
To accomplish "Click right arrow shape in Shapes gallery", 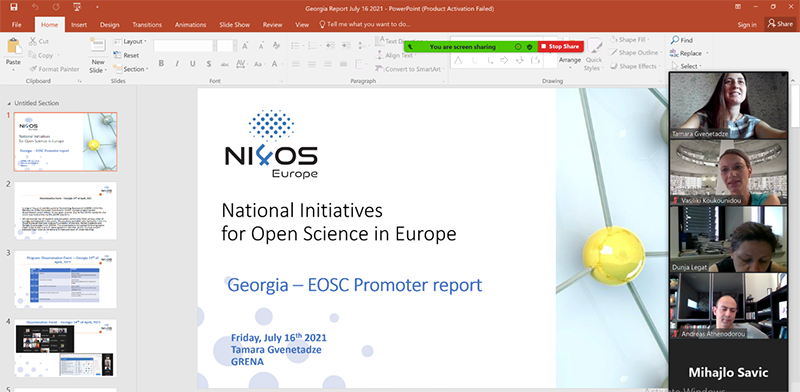I will [504, 61].
